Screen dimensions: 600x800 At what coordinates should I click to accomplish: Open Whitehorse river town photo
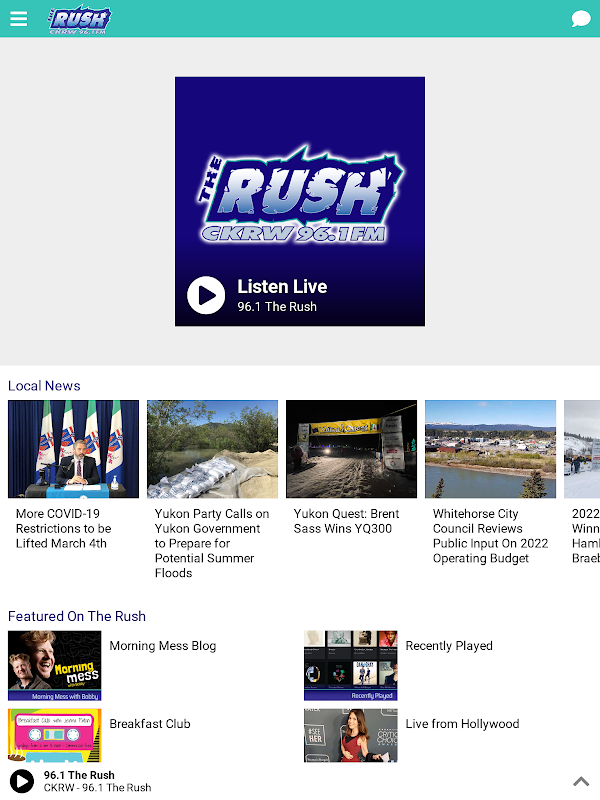pyautogui.click(x=490, y=449)
